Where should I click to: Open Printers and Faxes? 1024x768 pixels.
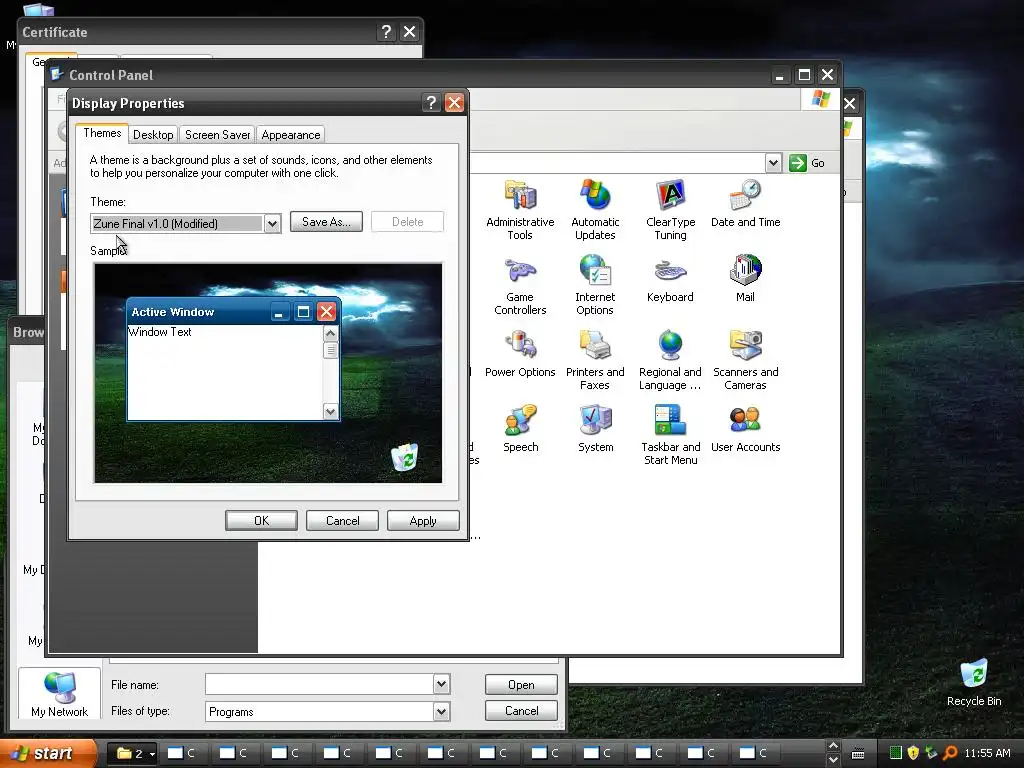595,360
